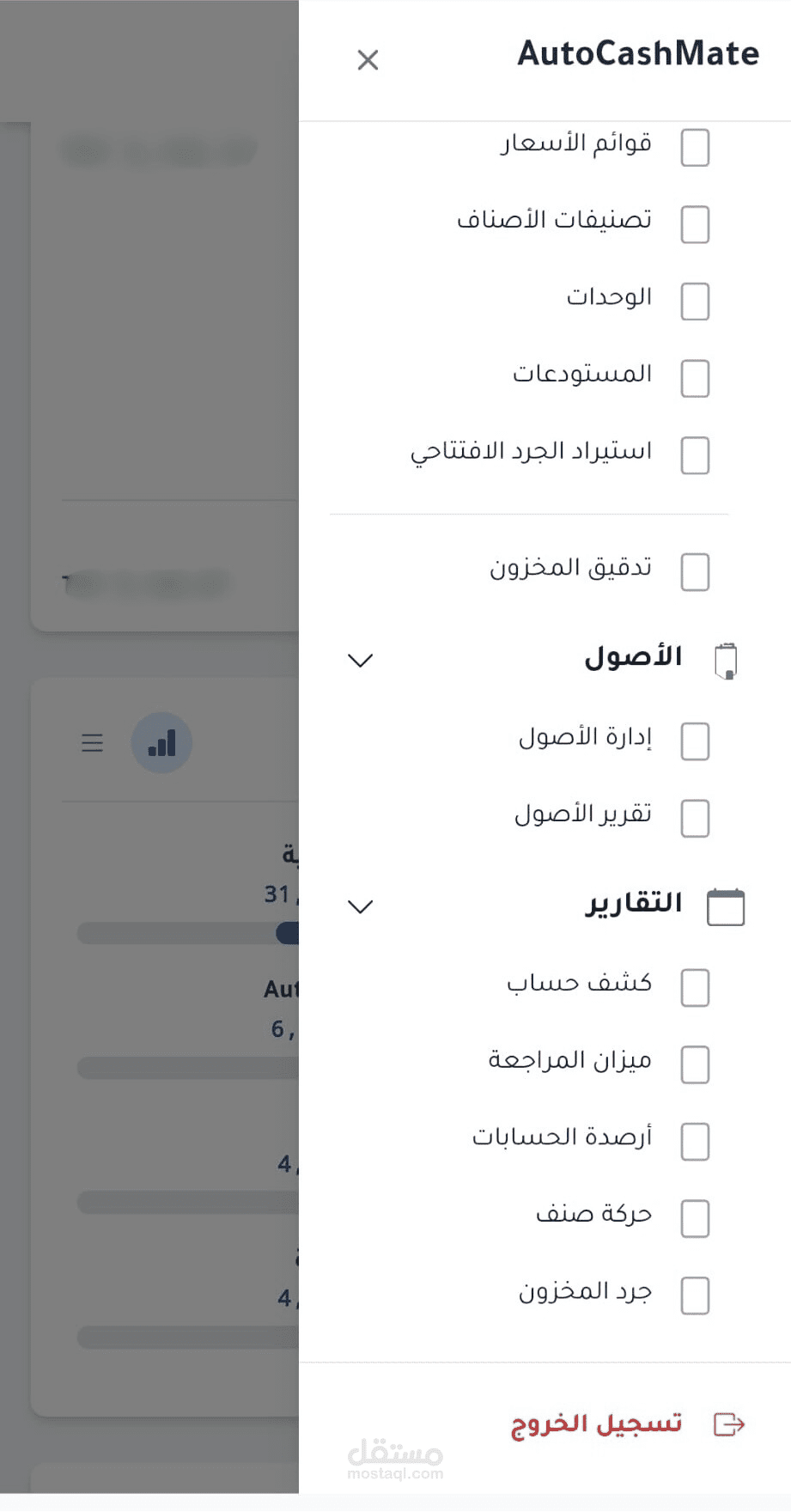Collapse the الأصول section chevron
791x1512 pixels.
click(361, 661)
